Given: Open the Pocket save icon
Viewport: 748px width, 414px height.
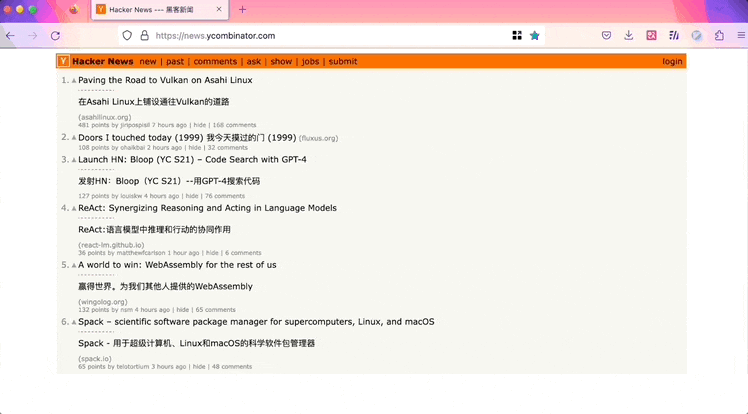Looking at the screenshot, I should pyautogui.click(x=606, y=35).
